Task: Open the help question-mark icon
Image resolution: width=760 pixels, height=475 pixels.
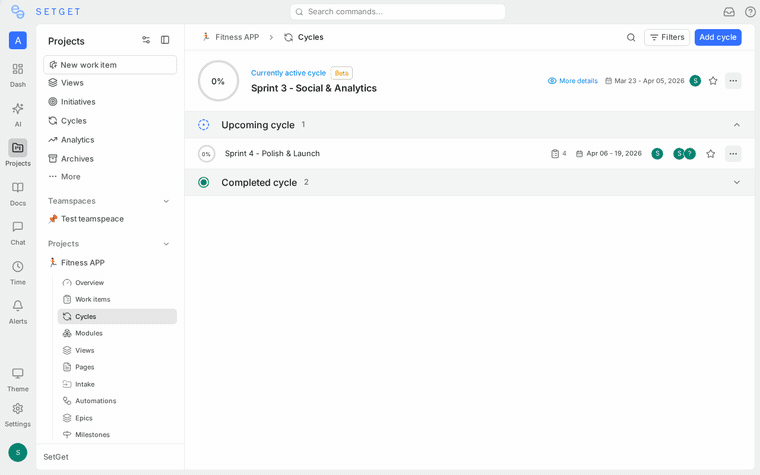Action: [750, 12]
